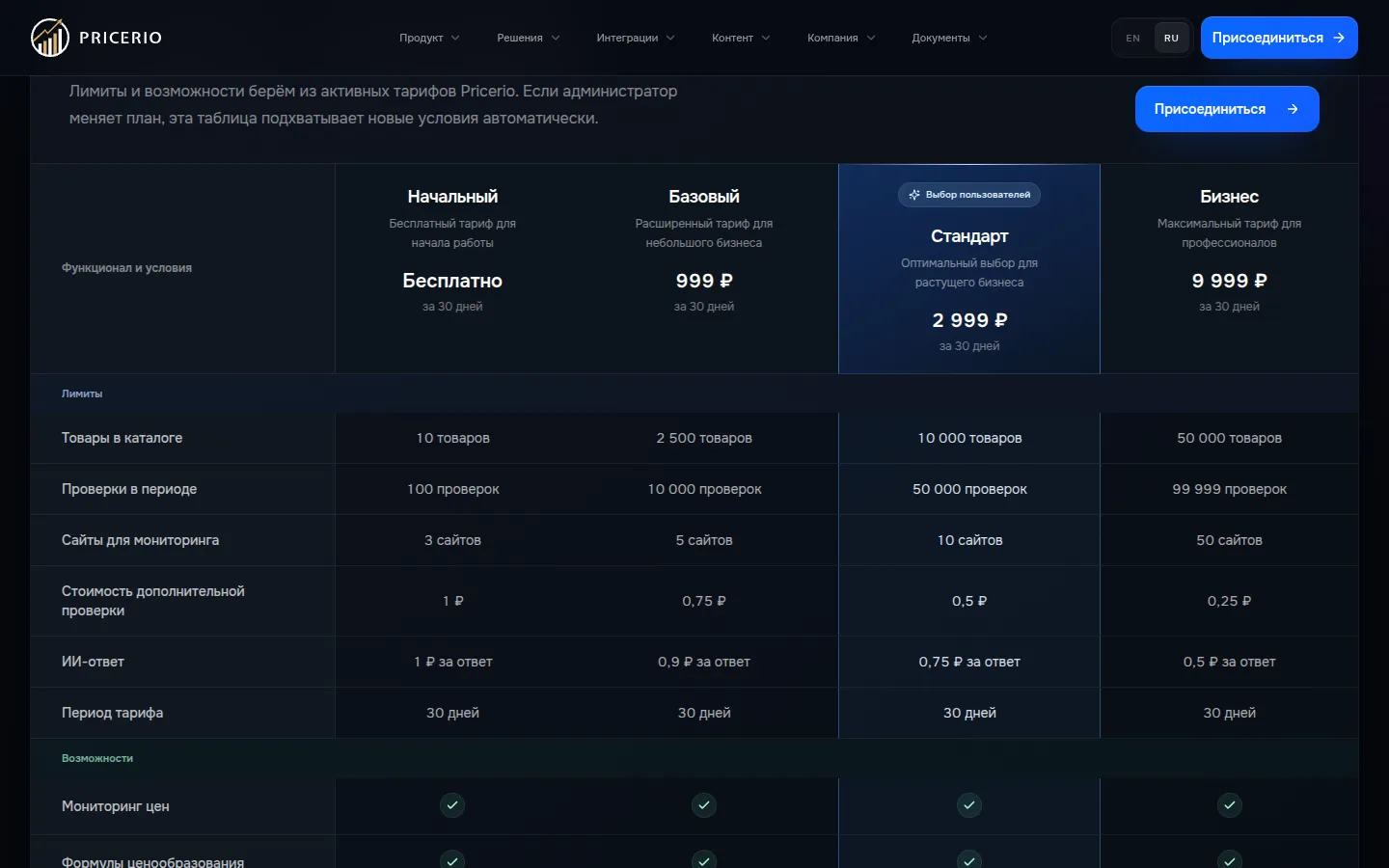Image resolution: width=1389 pixels, height=868 pixels.
Task: Open the Компания dropdown menu
Action: tap(841, 38)
